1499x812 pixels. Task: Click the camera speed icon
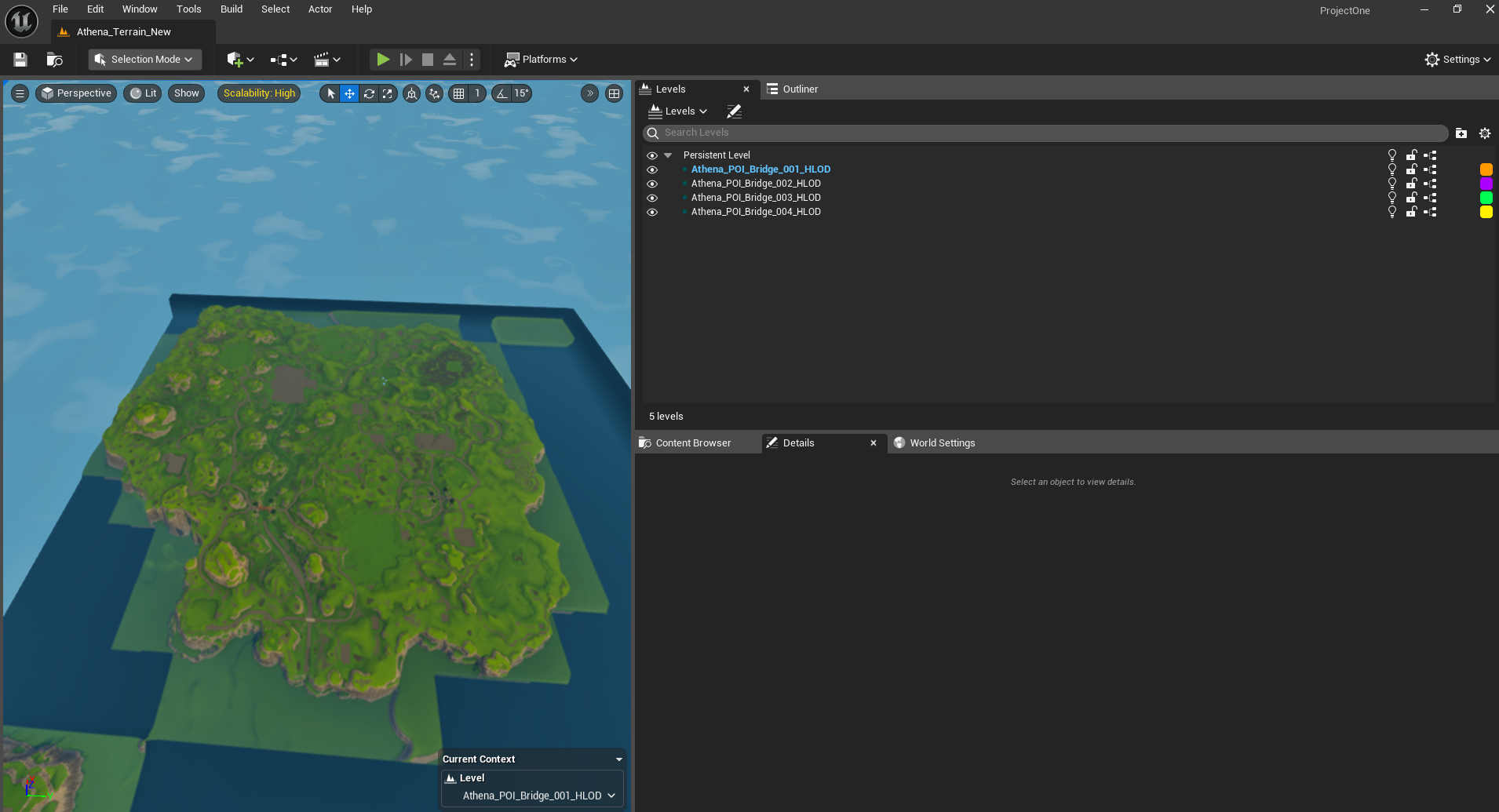411,93
